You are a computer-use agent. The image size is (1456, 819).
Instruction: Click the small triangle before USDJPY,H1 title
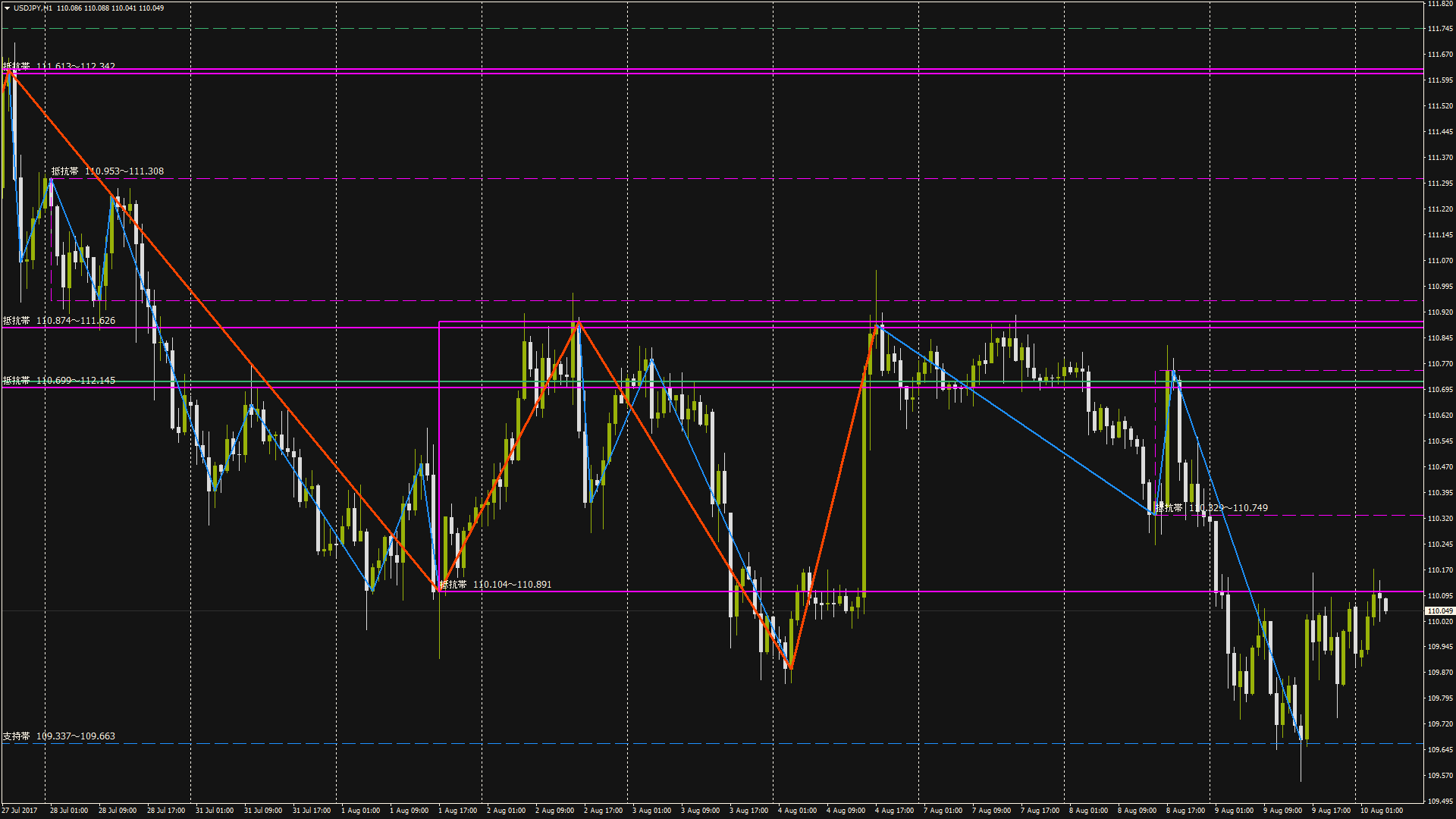(7, 8)
